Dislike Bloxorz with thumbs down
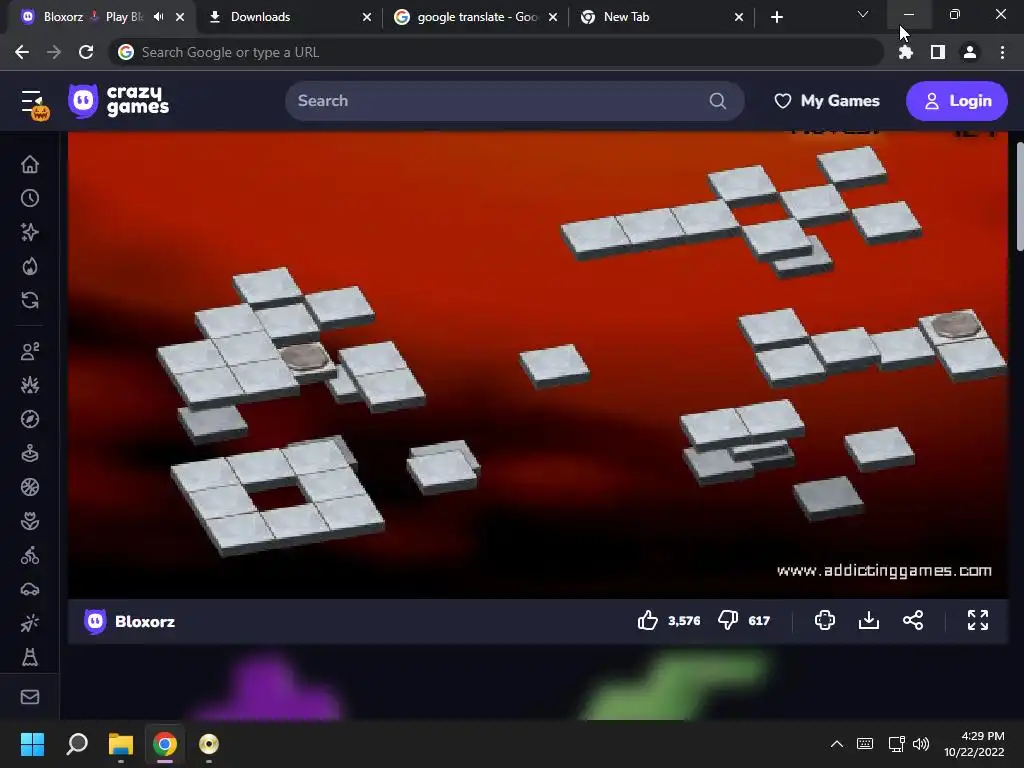 coord(728,620)
